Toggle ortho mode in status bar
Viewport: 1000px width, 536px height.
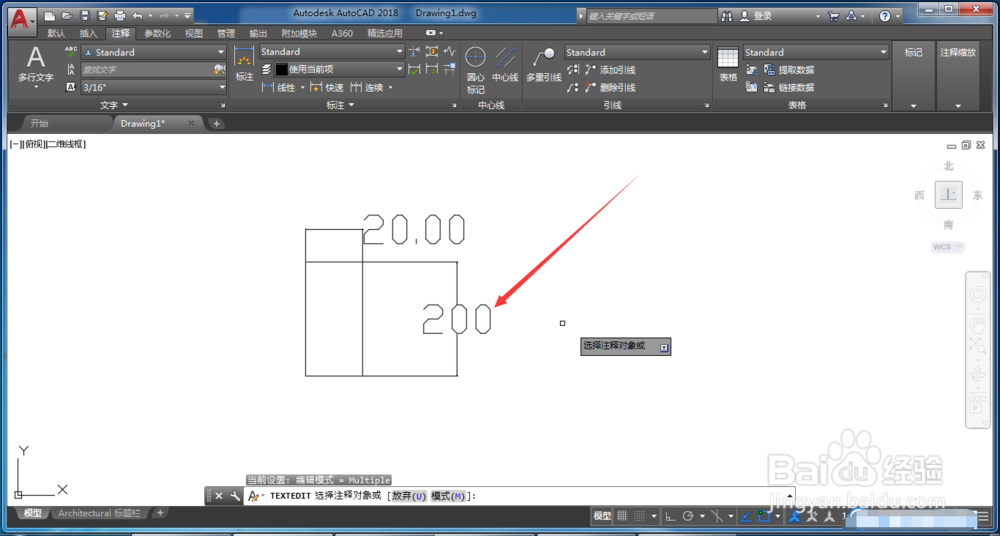pyautogui.click(x=670, y=516)
